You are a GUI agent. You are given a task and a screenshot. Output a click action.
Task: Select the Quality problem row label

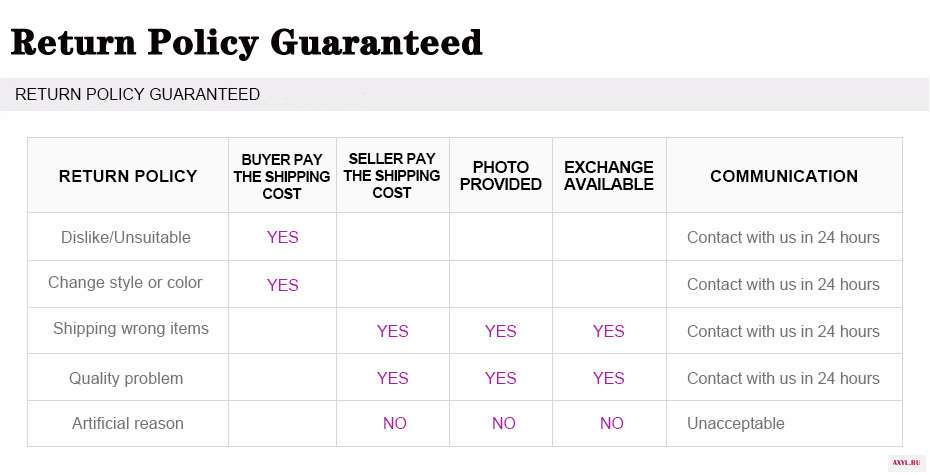[x=126, y=378]
